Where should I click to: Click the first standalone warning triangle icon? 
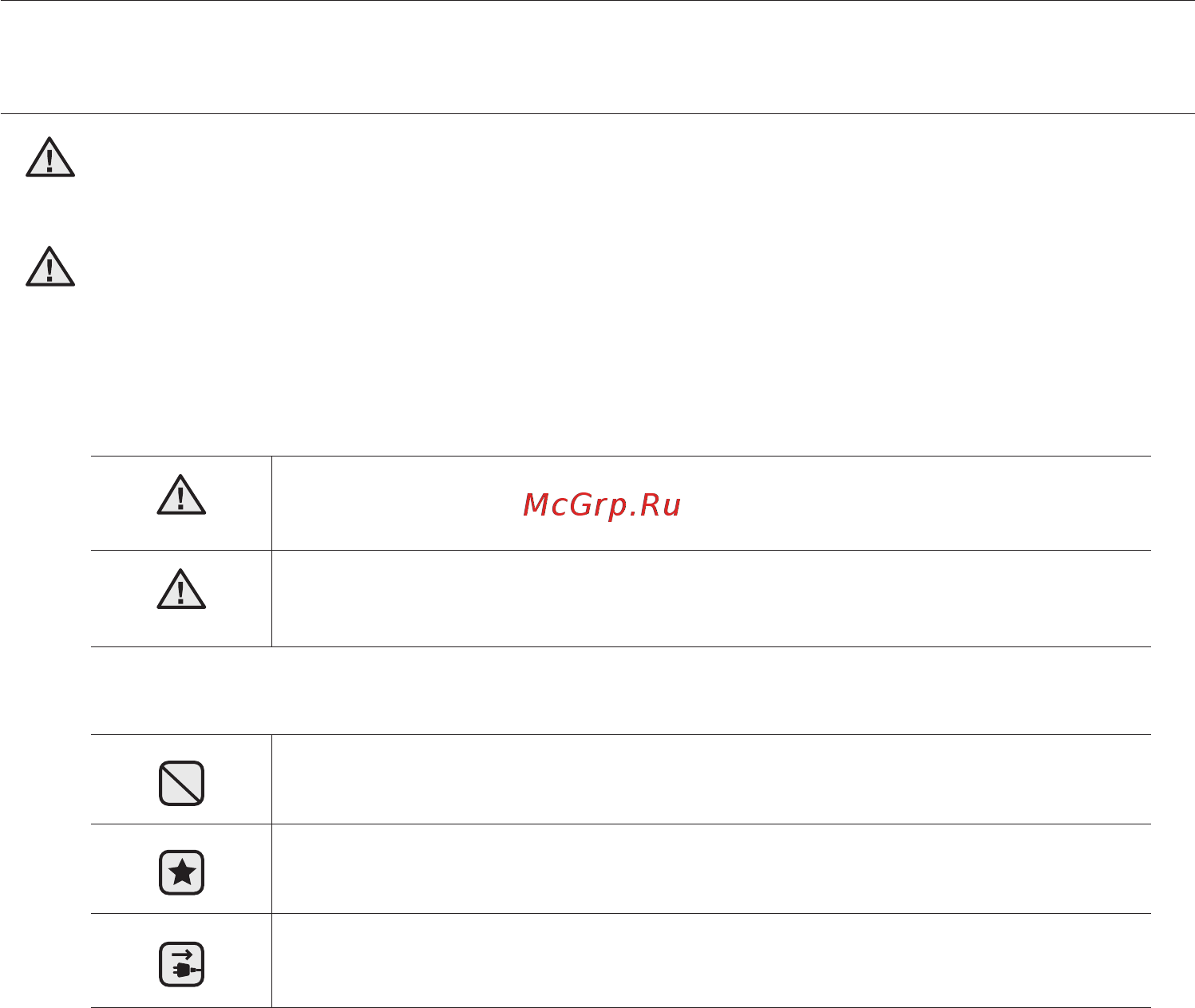[50, 157]
